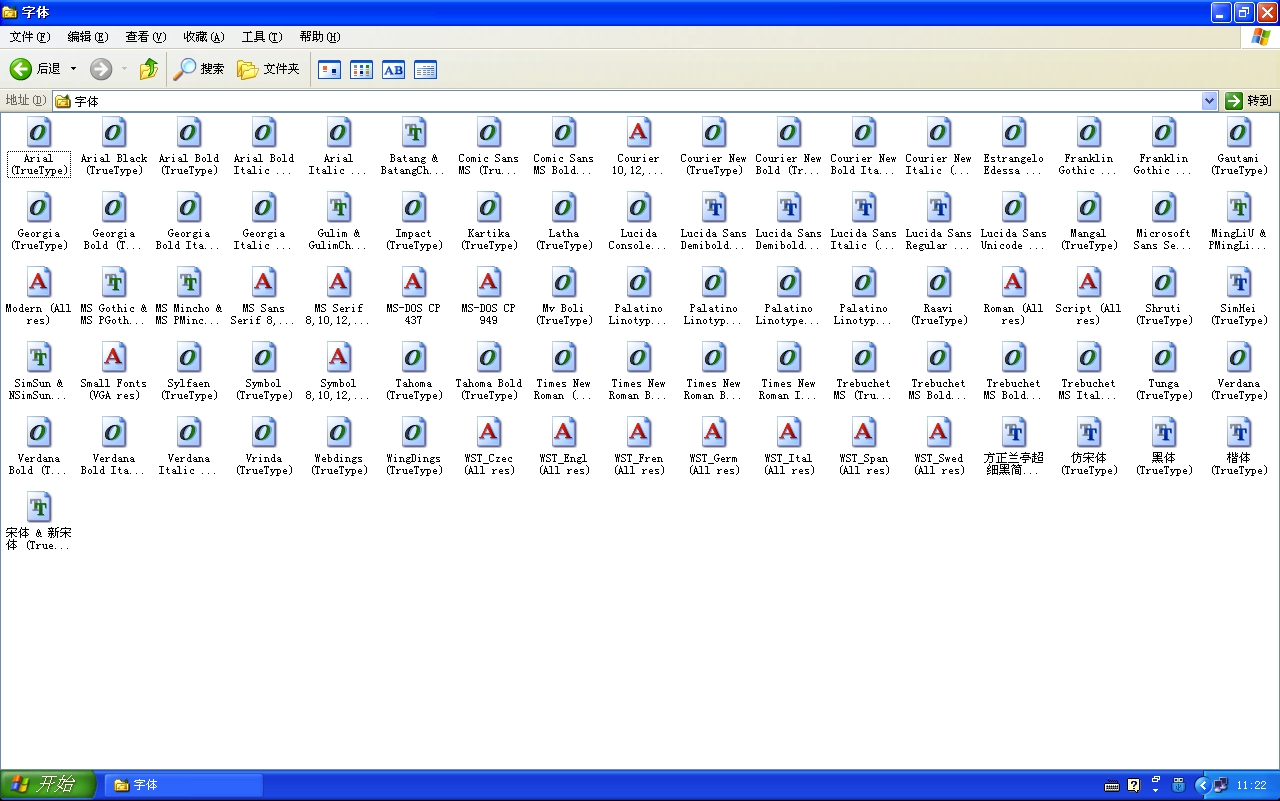Select the Lucida Console font icon

coord(639,207)
